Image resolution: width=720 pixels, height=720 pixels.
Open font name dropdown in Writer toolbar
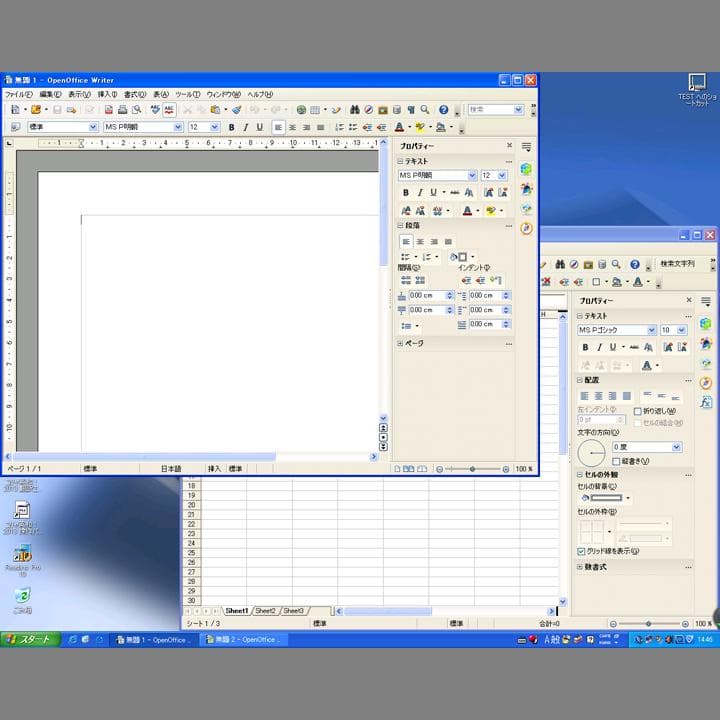click(x=178, y=127)
